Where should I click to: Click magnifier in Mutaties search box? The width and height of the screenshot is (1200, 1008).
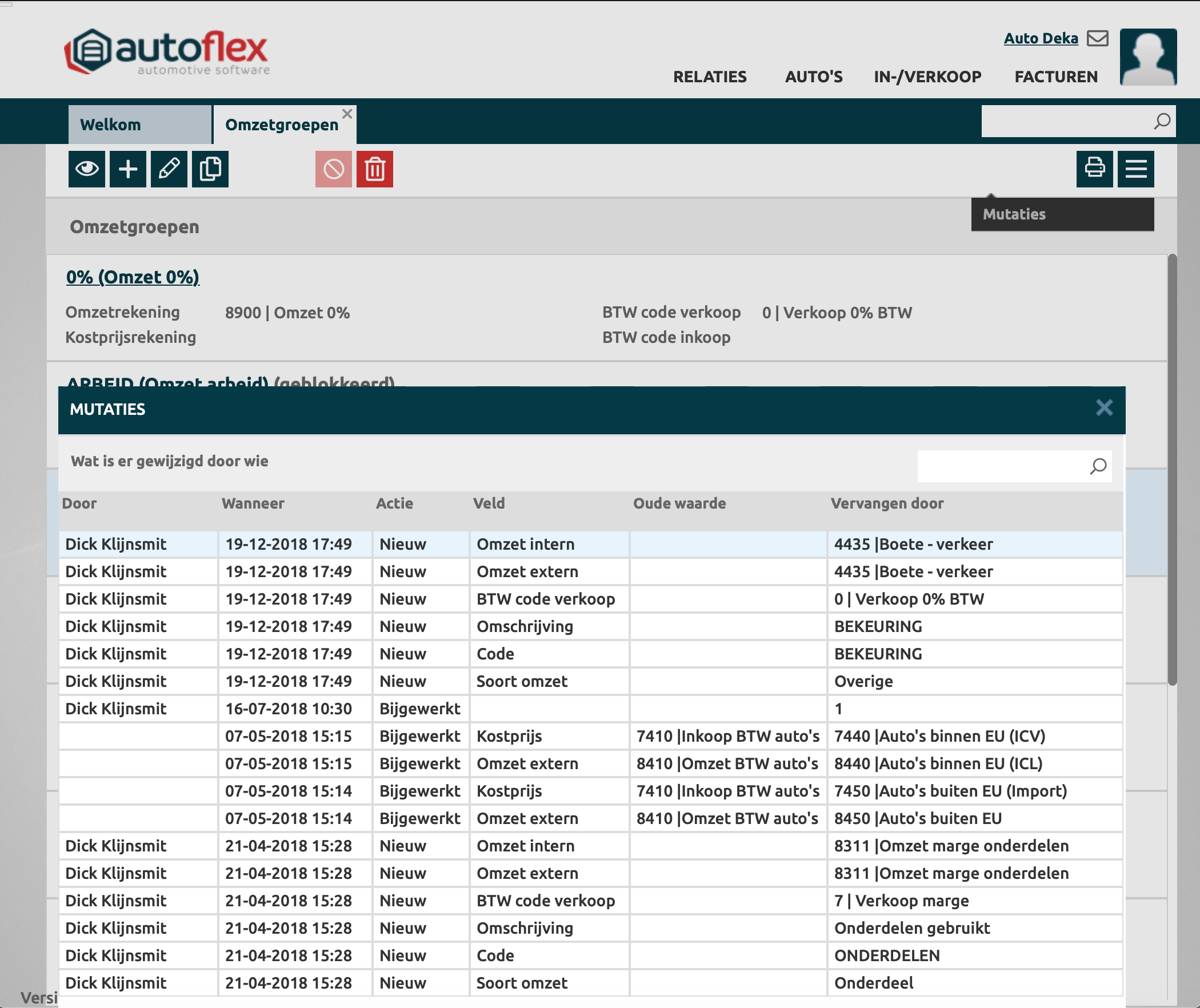[x=1098, y=466]
